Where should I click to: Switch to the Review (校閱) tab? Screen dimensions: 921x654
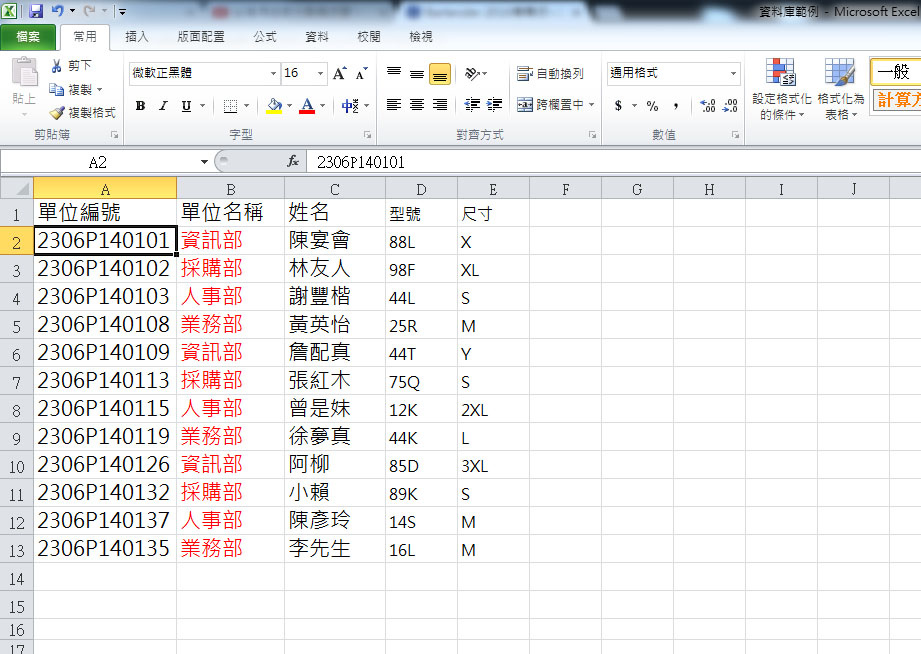[369, 36]
